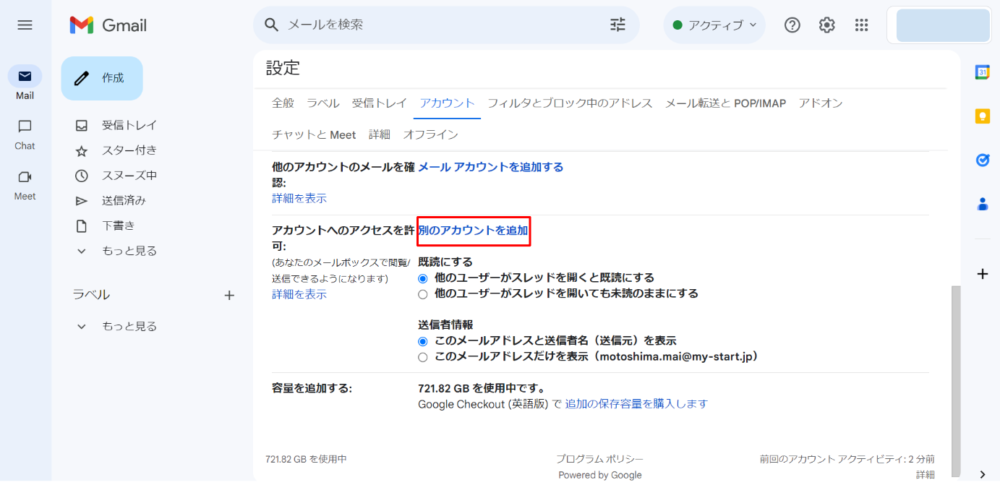Click the Gmail logo
The width and height of the screenshot is (1000, 485).
coord(108,26)
